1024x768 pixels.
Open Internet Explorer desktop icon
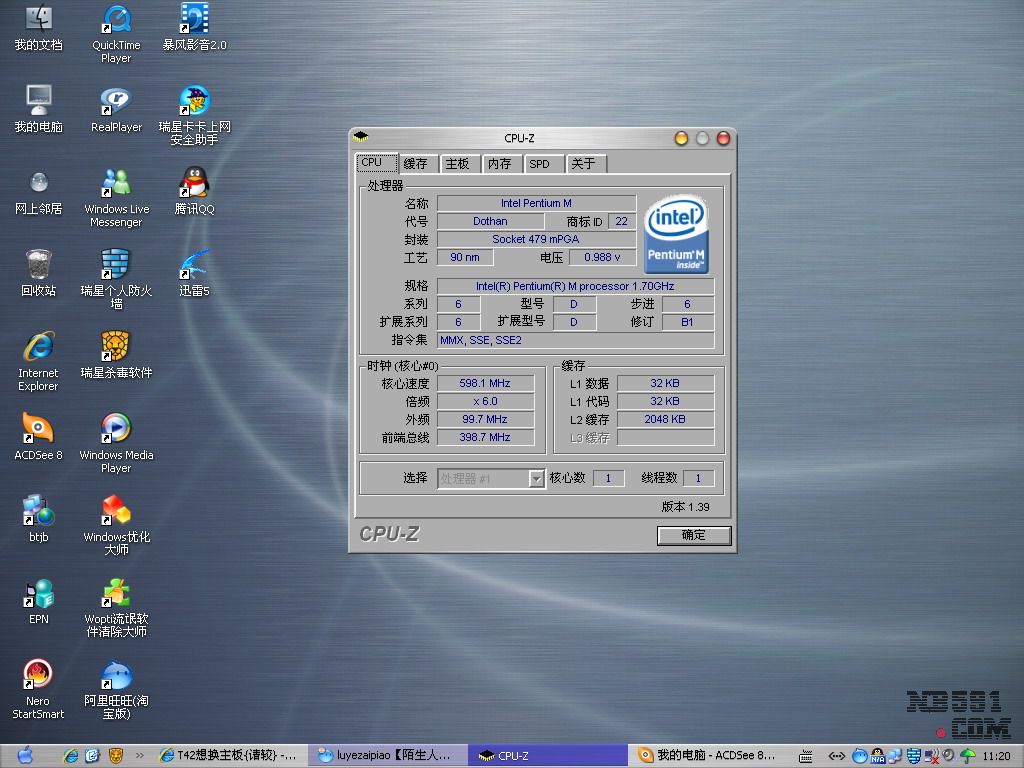coord(38,348)
